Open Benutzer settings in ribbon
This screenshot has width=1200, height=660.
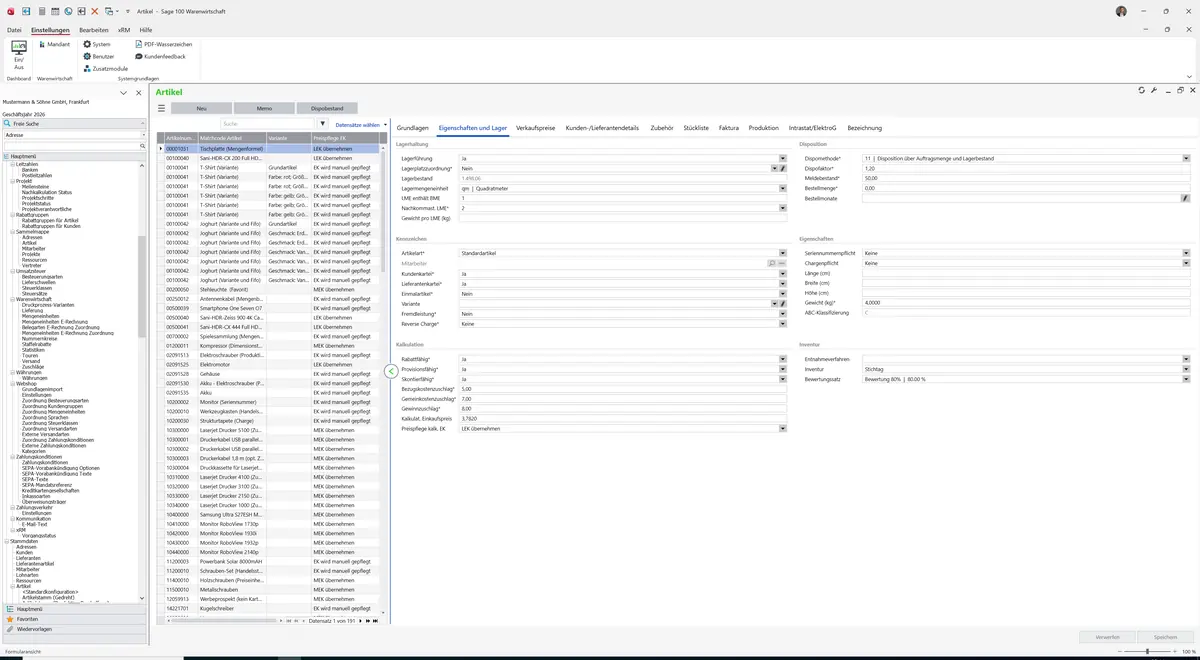(97, 57)
